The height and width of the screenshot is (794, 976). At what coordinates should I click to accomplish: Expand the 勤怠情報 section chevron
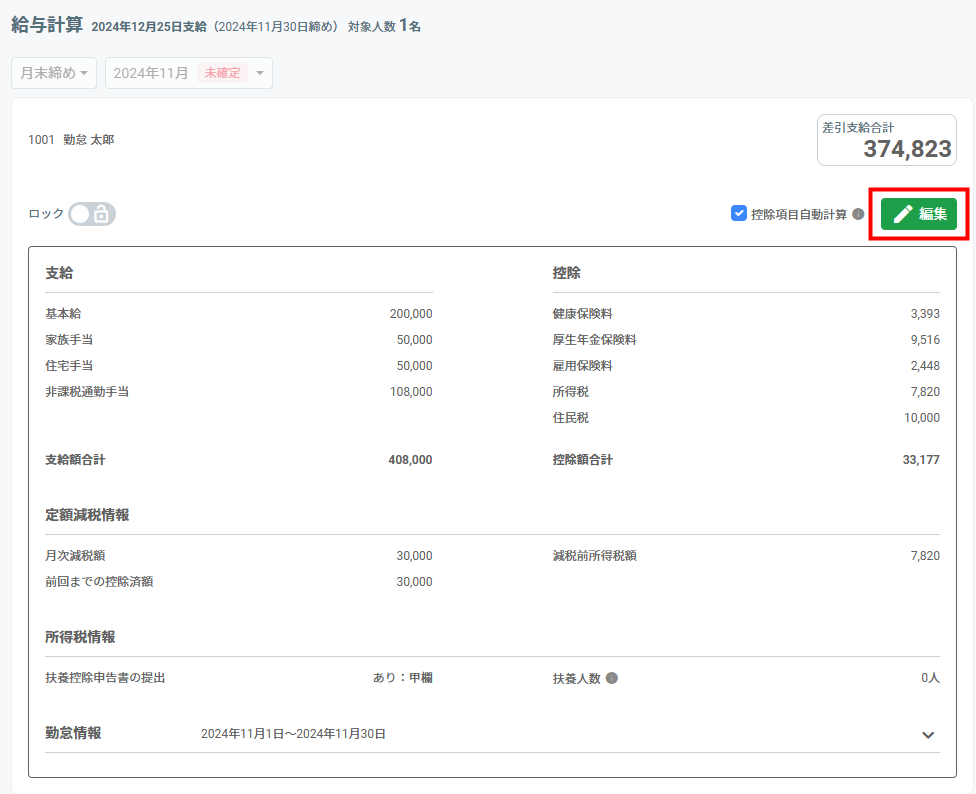coord(927,735)
